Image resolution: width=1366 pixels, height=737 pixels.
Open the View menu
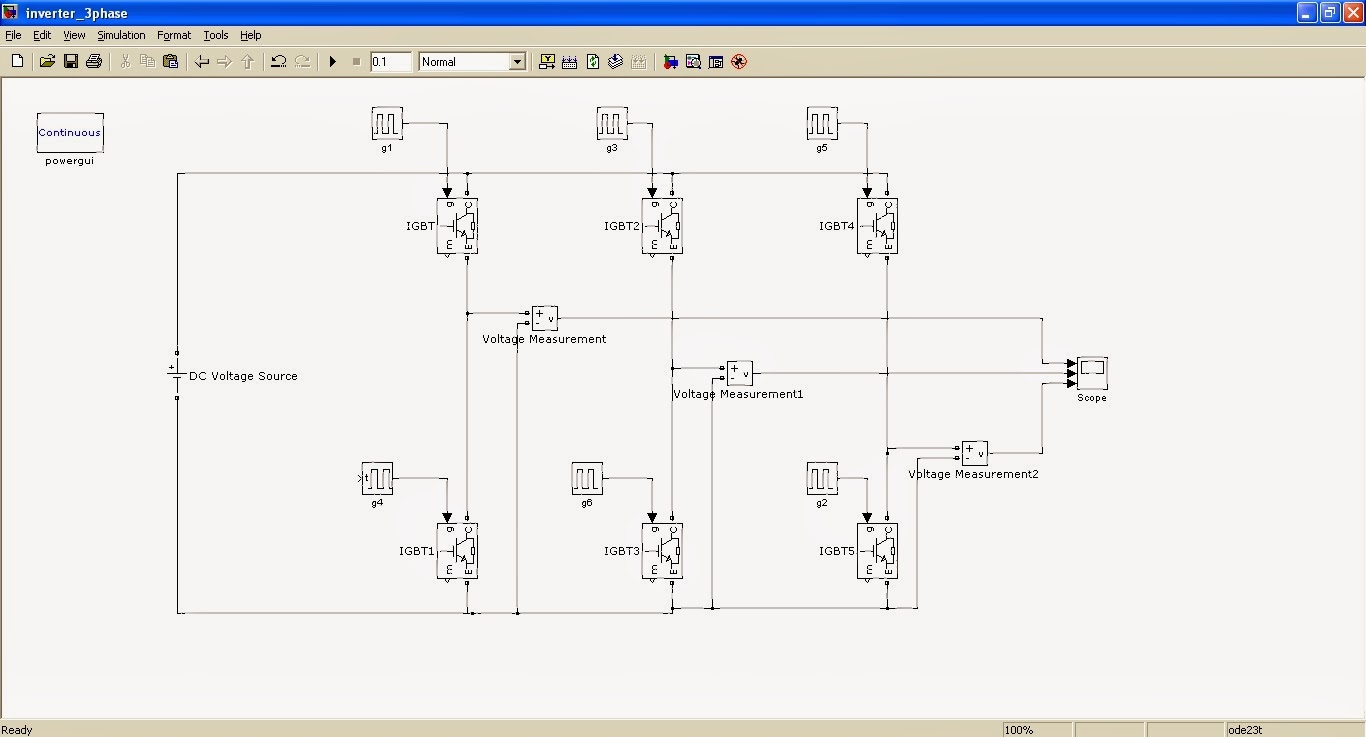tap(75, 35)
